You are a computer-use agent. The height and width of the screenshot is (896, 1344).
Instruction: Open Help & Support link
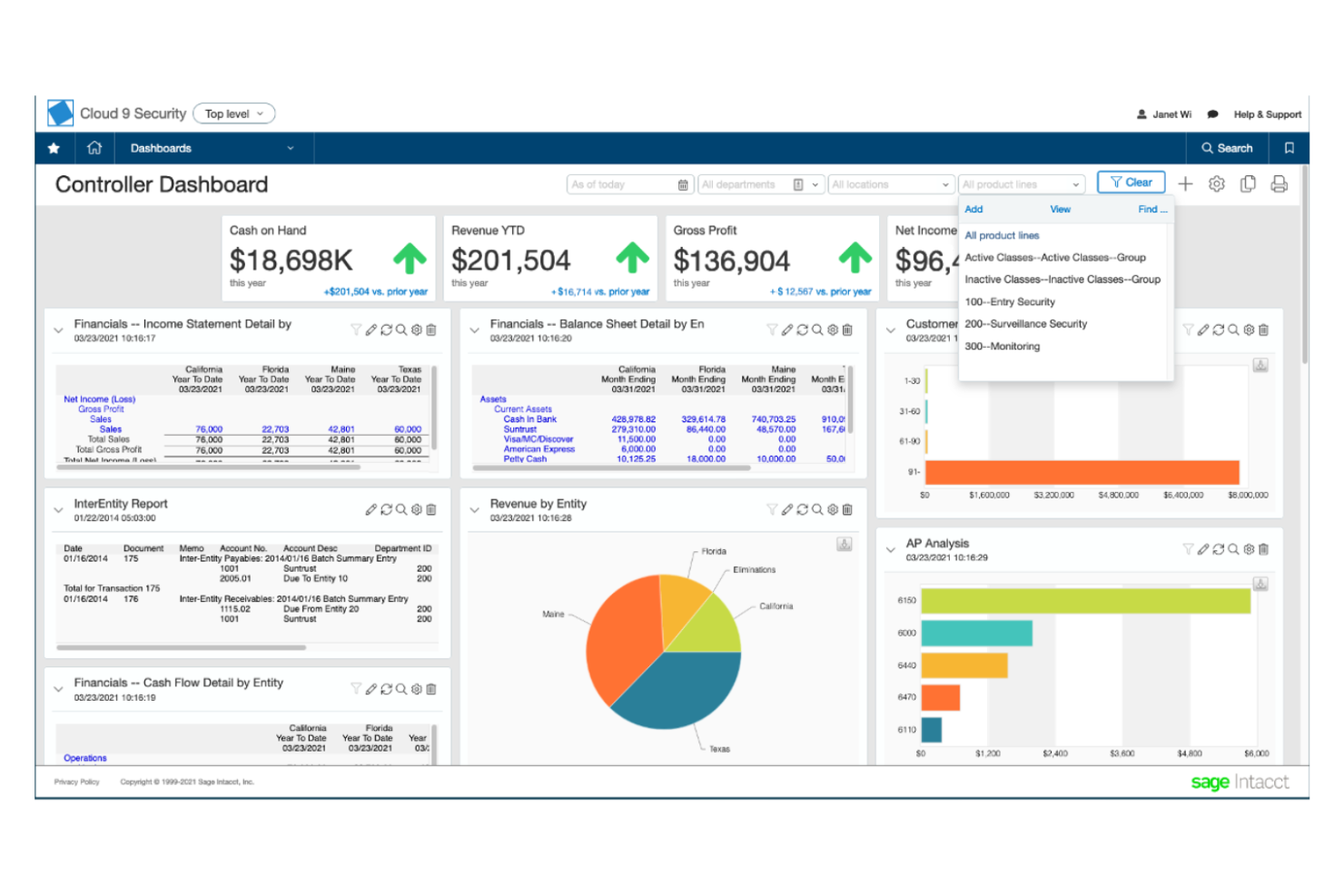pyautogui.click(x=1267, y=114)
